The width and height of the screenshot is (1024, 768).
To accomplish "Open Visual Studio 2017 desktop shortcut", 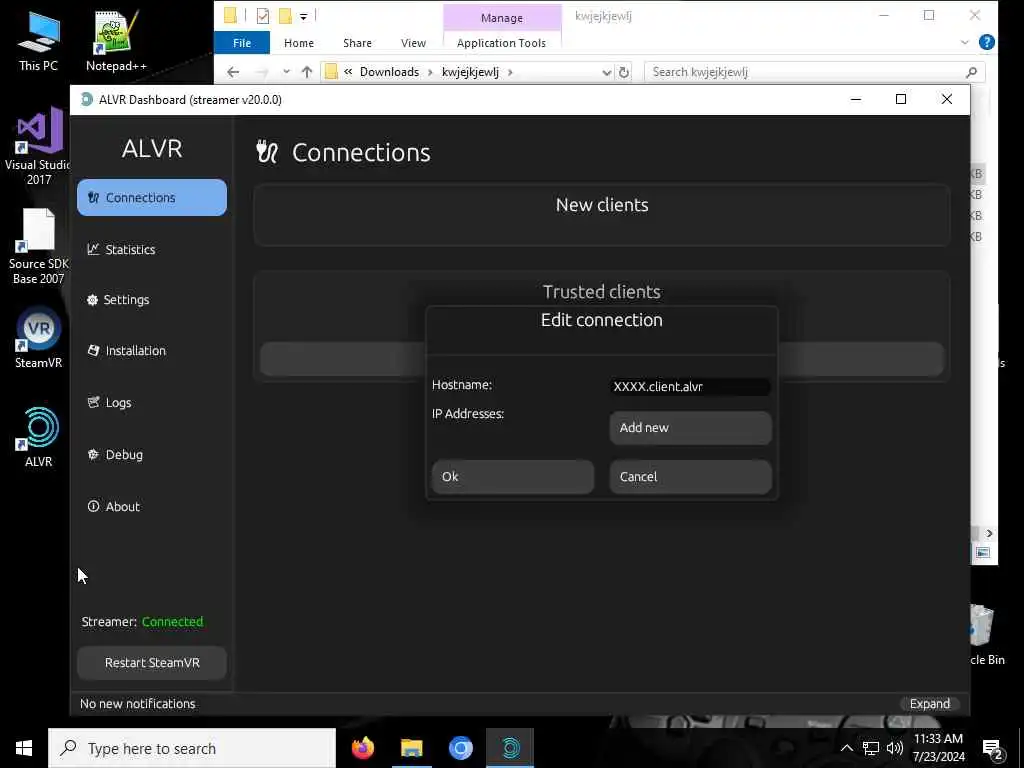I will click(x=38, y=147).
